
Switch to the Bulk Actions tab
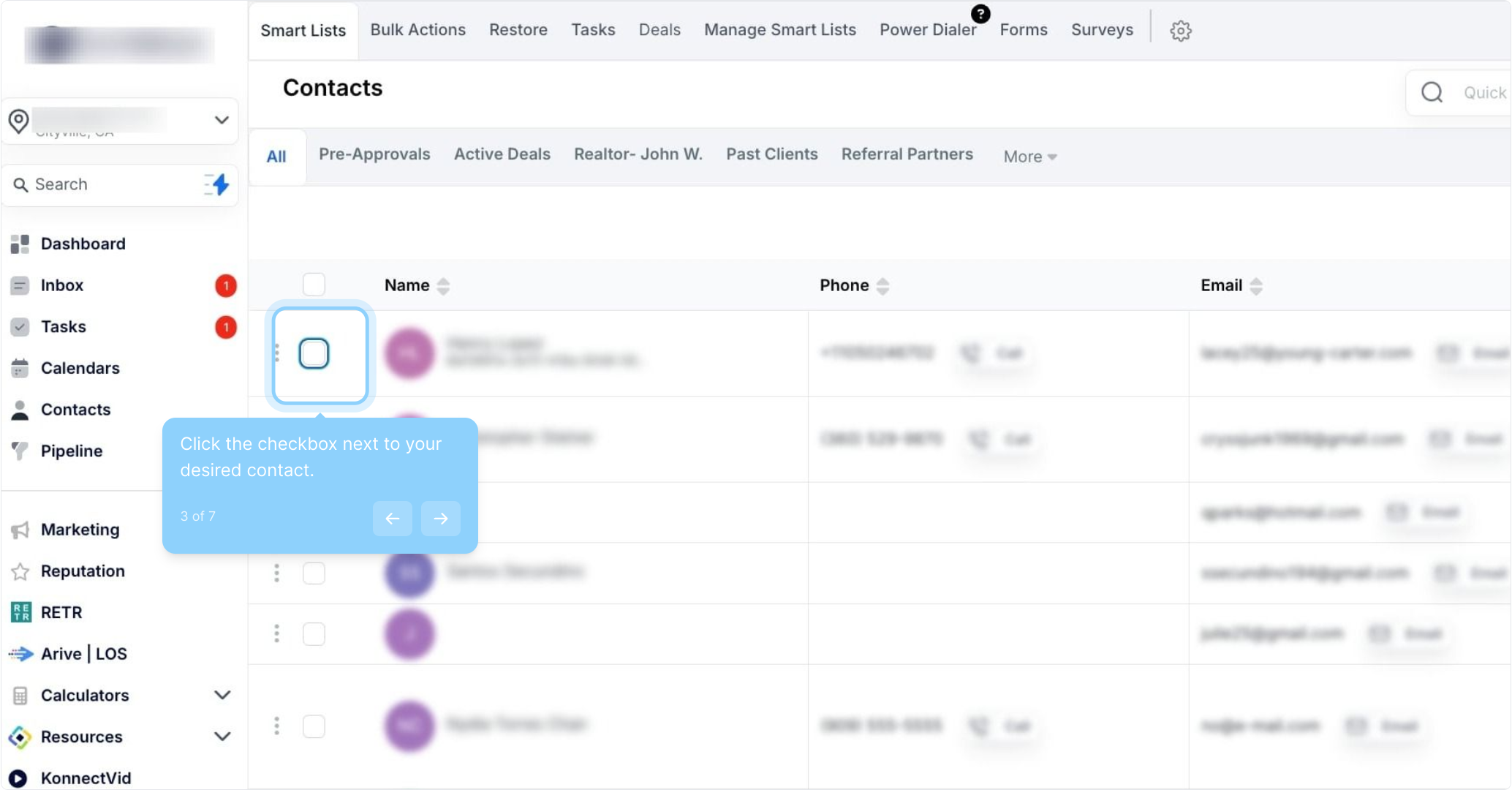[x=417, y=30]
